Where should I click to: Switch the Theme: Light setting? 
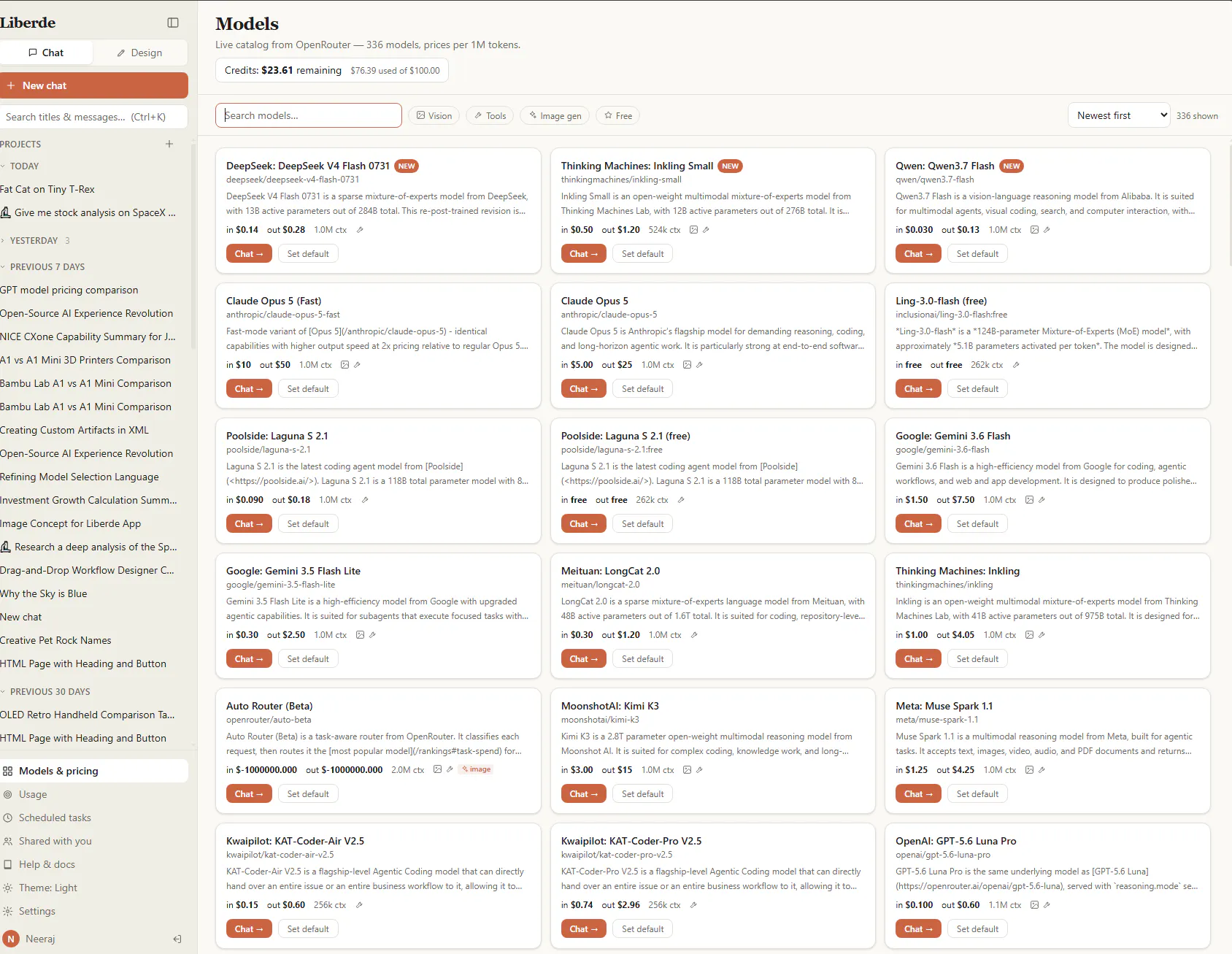click(93, 888)
